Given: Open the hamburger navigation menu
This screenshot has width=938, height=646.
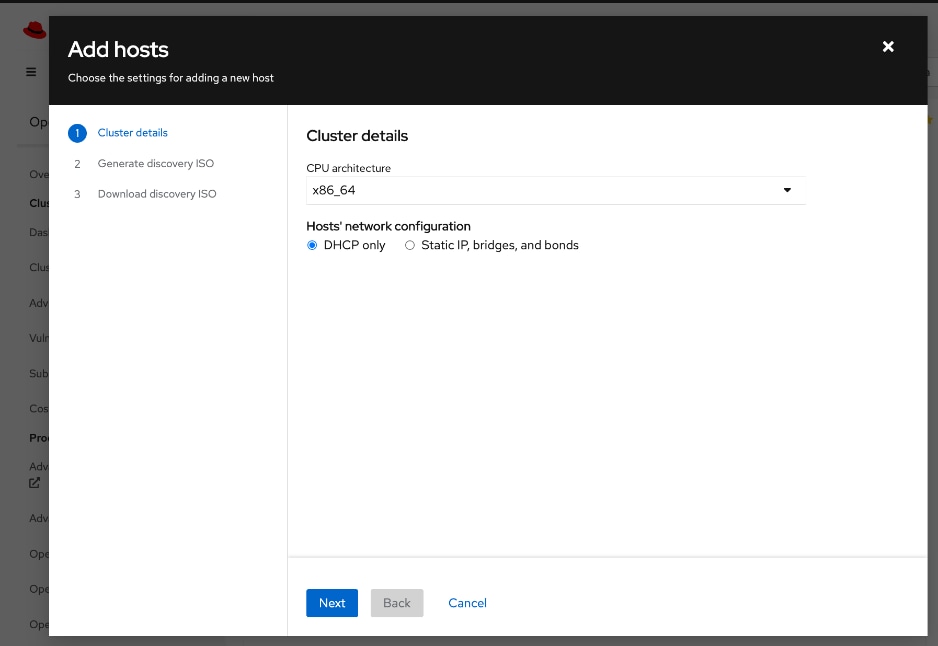Looking at the screenshot, I should pyautogui.click(x=30, y=71).
